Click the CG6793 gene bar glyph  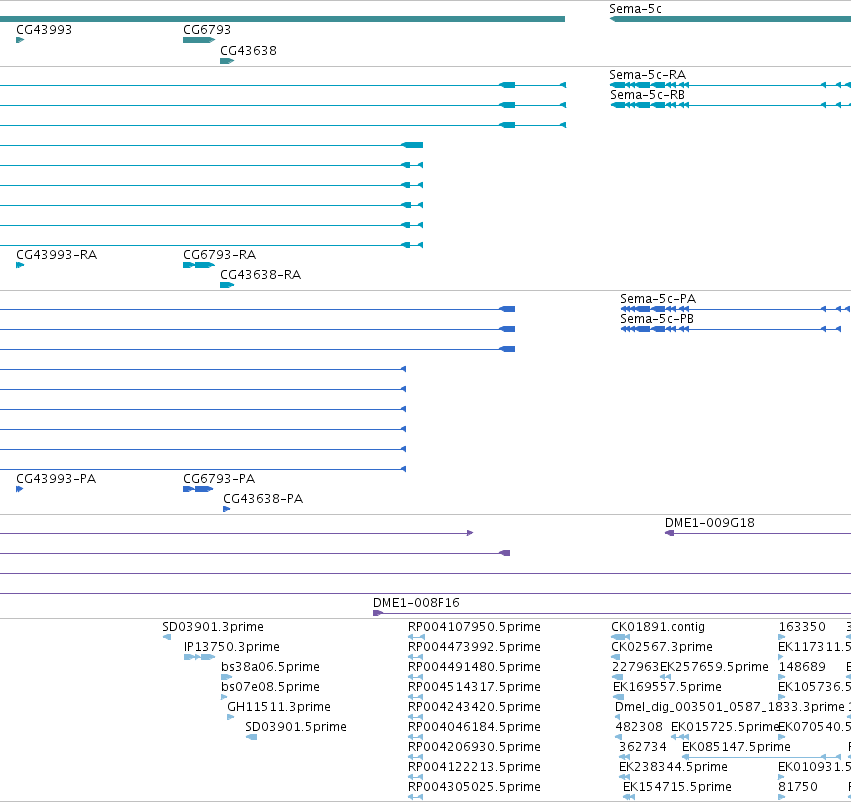[199, 40]
